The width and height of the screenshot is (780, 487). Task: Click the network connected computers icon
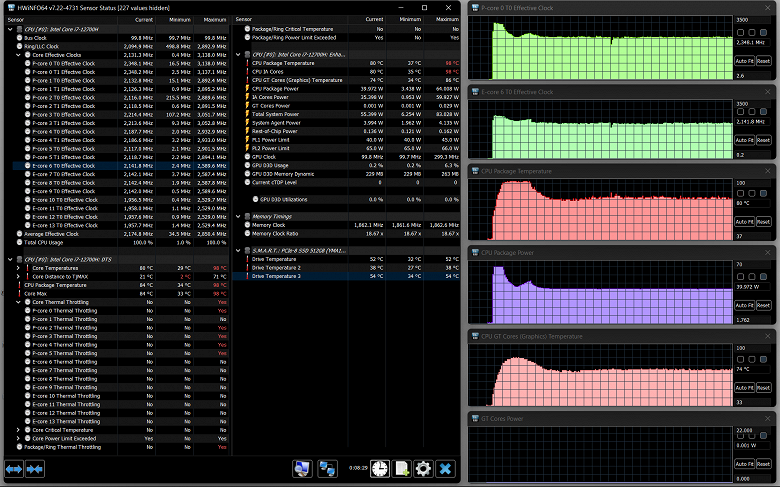(325, 467)
